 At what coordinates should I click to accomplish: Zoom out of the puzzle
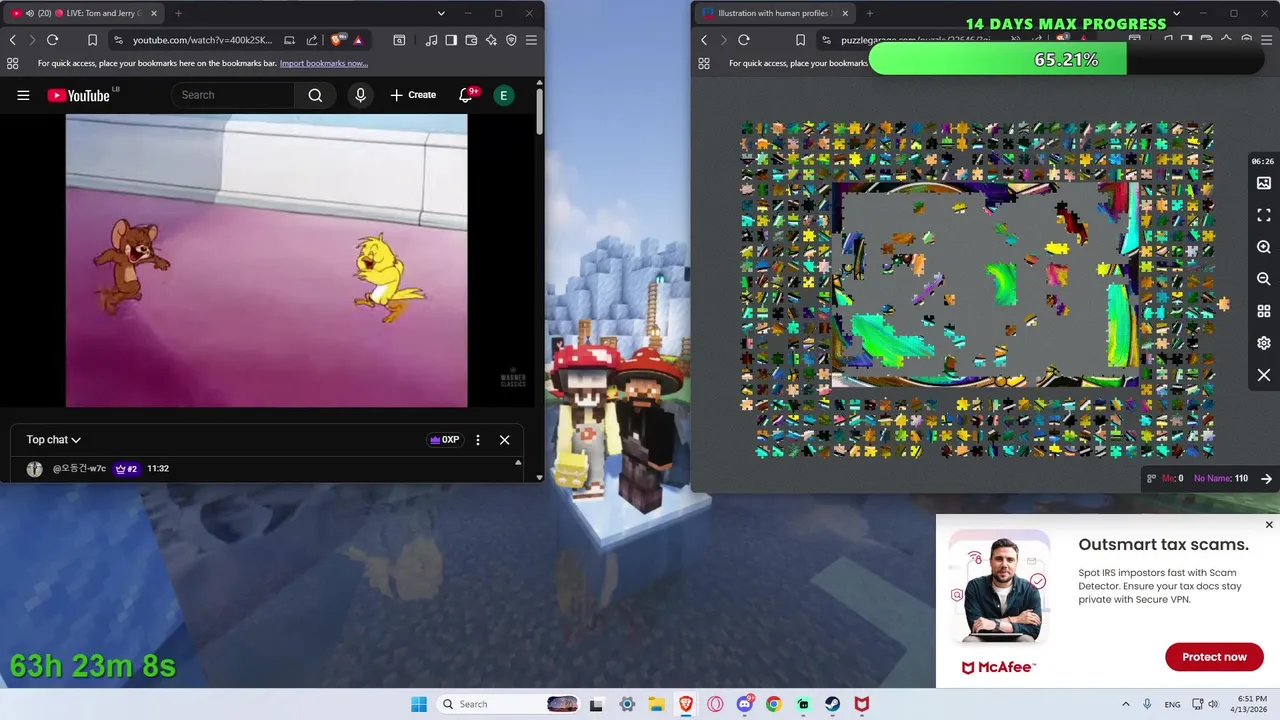(x=1264, y=279)
